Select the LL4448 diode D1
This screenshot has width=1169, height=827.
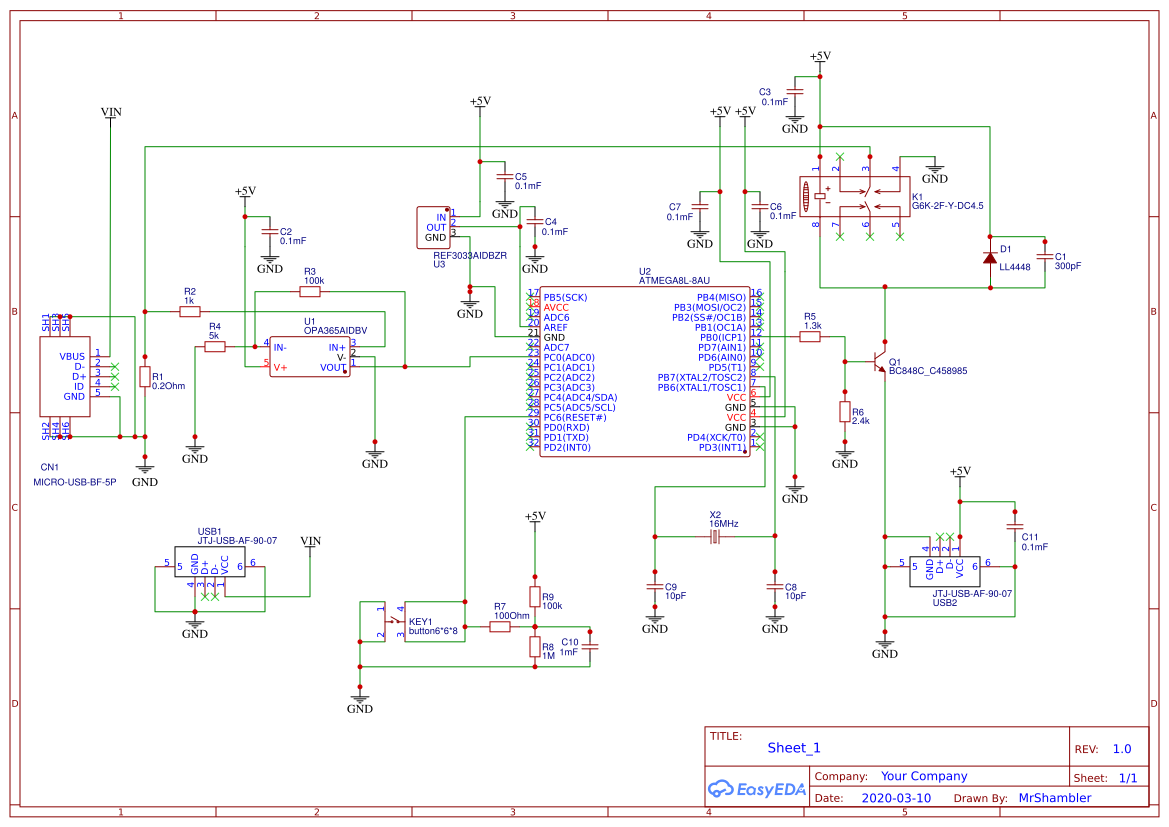989,258
